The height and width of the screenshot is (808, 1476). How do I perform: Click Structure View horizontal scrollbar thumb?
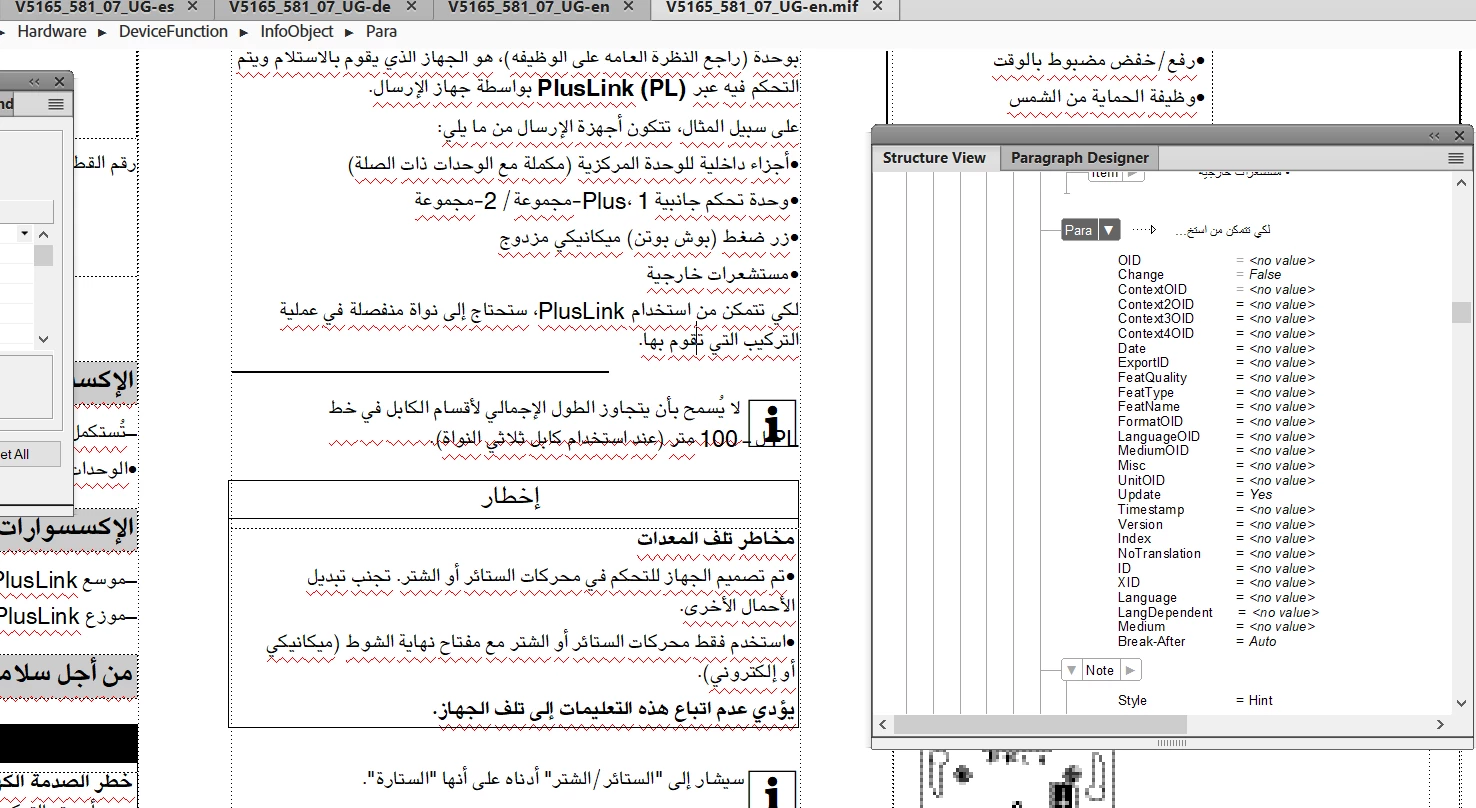point(1040,724)
